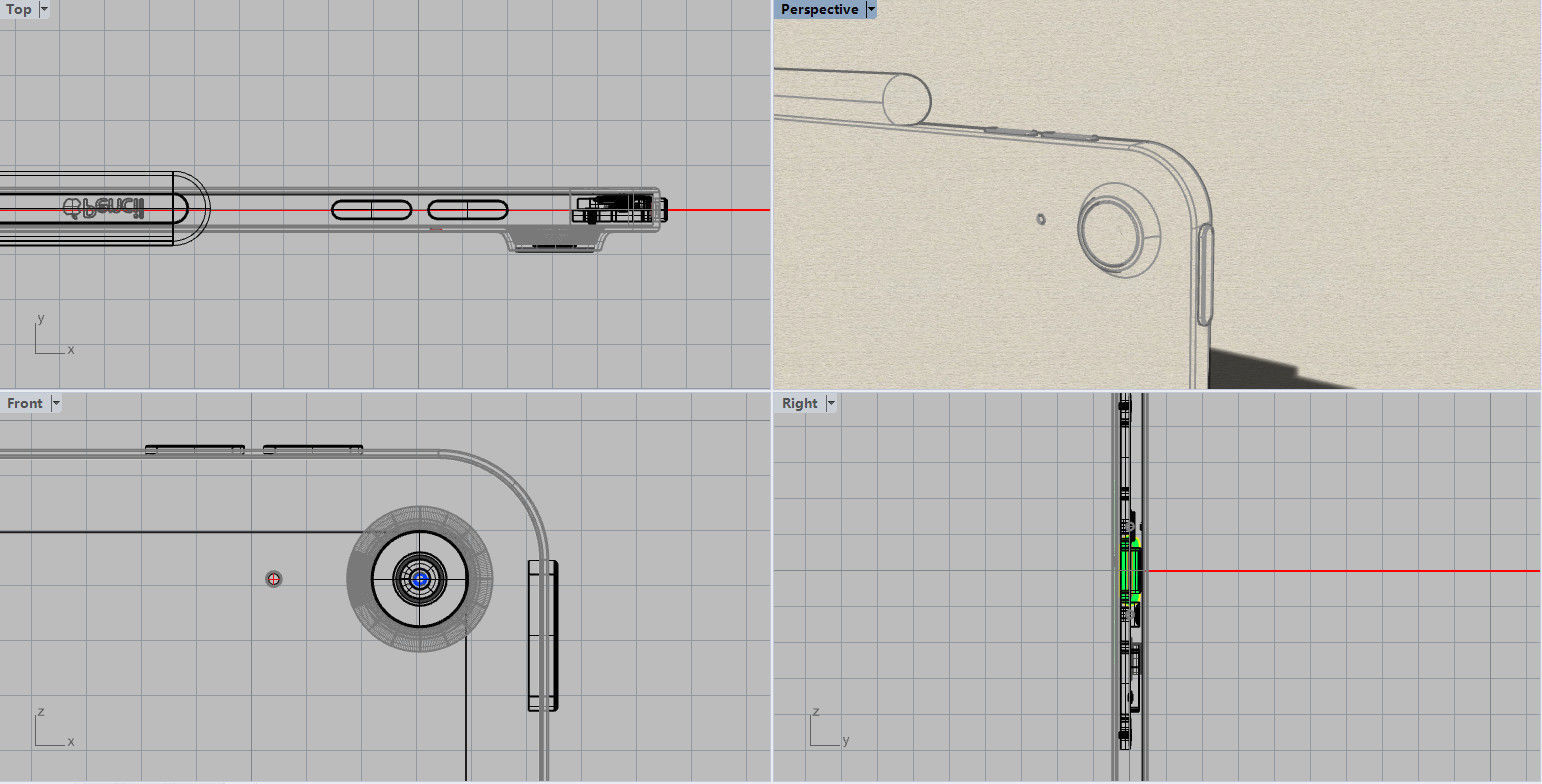Select the right top-edge button in Front view

point(312,449)
